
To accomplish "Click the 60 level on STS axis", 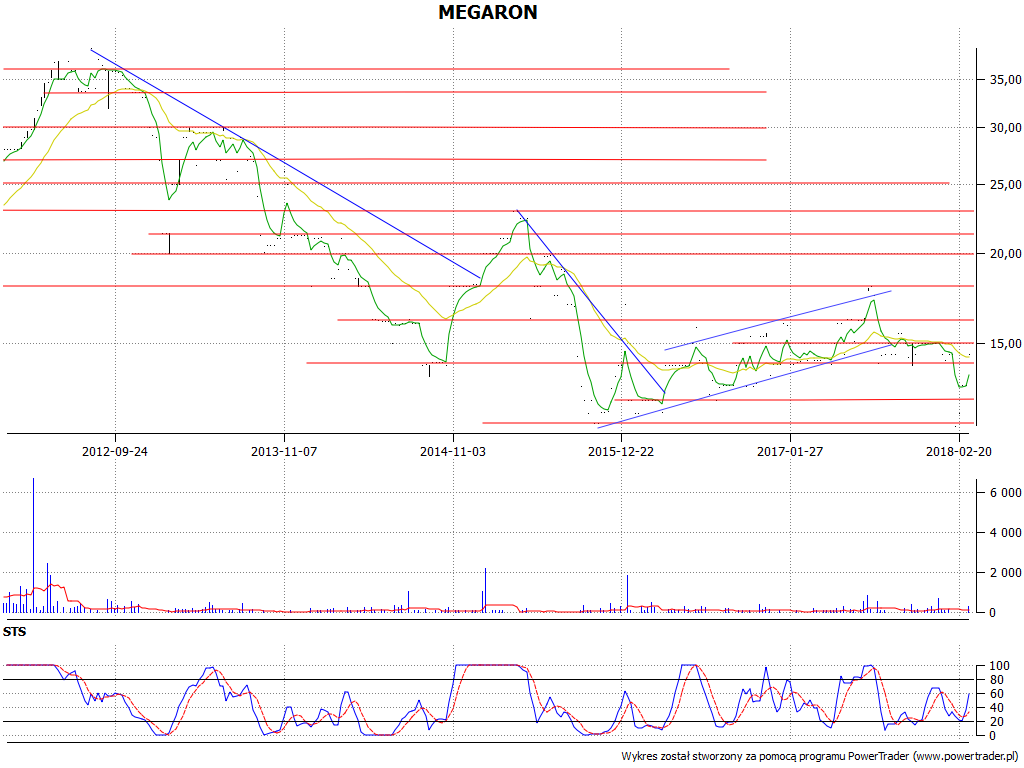I will tap(997, 694).
